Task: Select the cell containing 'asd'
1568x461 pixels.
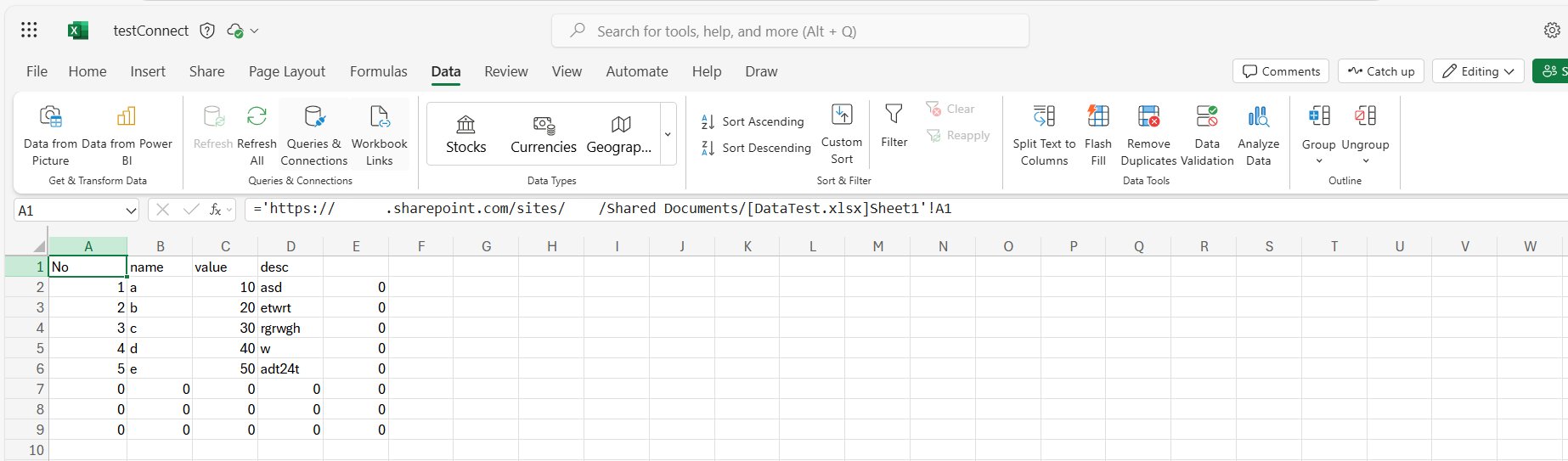Action: click(290, 287)
